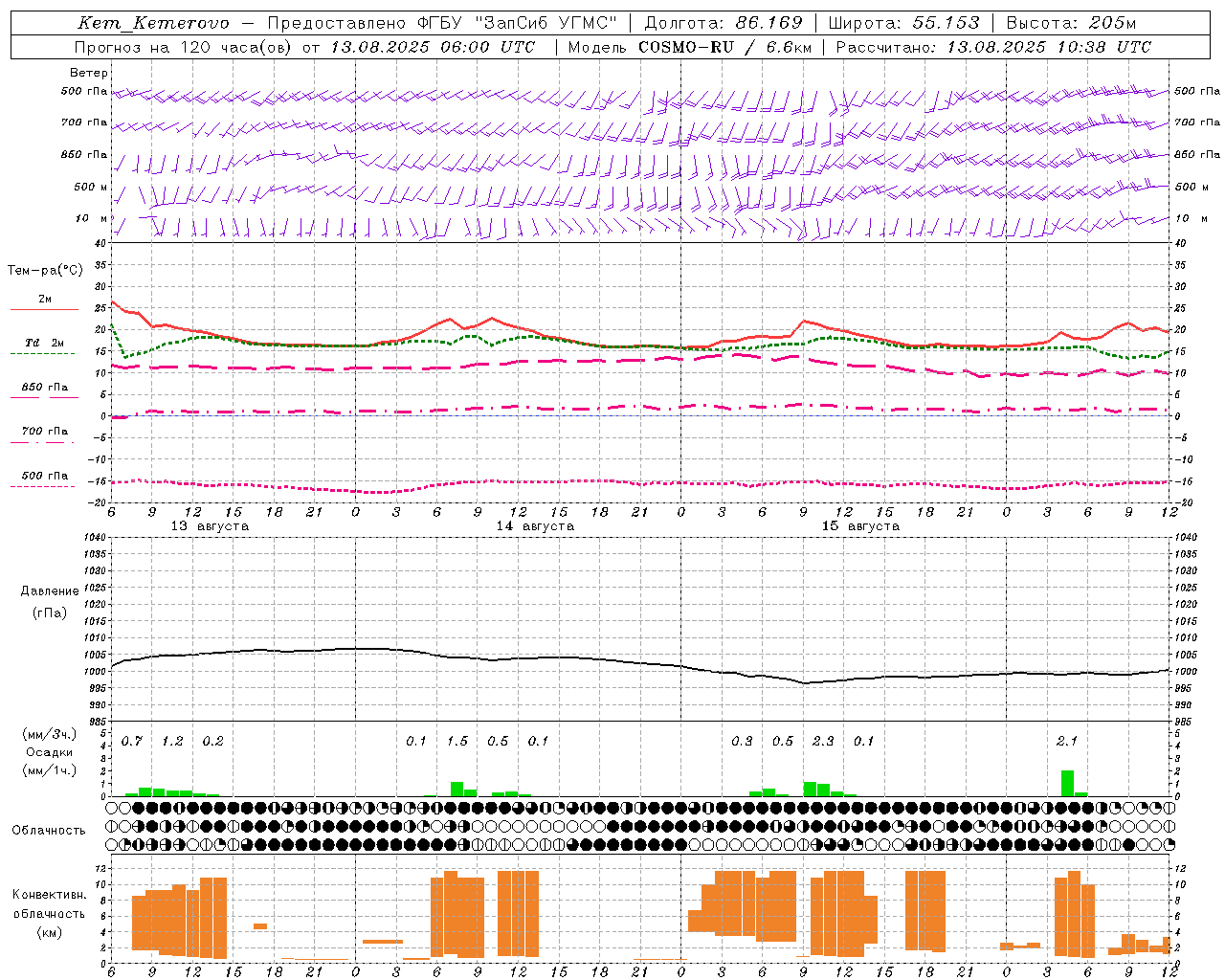Click the tall green bar beneath 2.1
Image resolution: width=1225 pixels, height=980 pixels.
[1067, 783]
